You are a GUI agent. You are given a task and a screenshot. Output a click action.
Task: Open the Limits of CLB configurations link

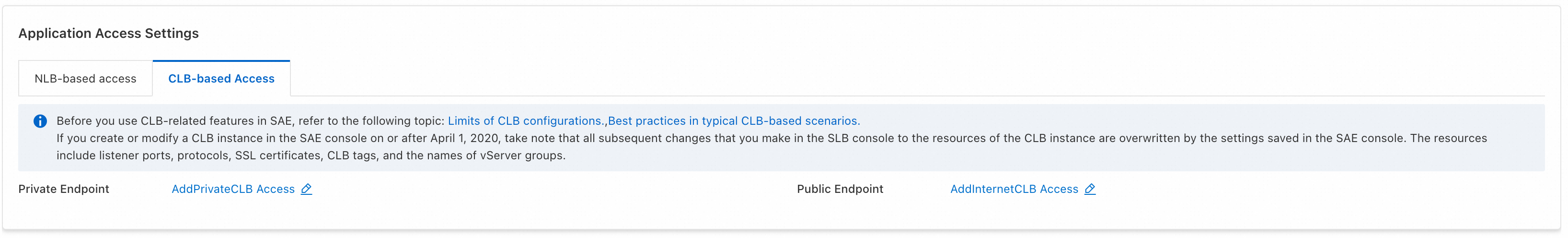point(526,121)
